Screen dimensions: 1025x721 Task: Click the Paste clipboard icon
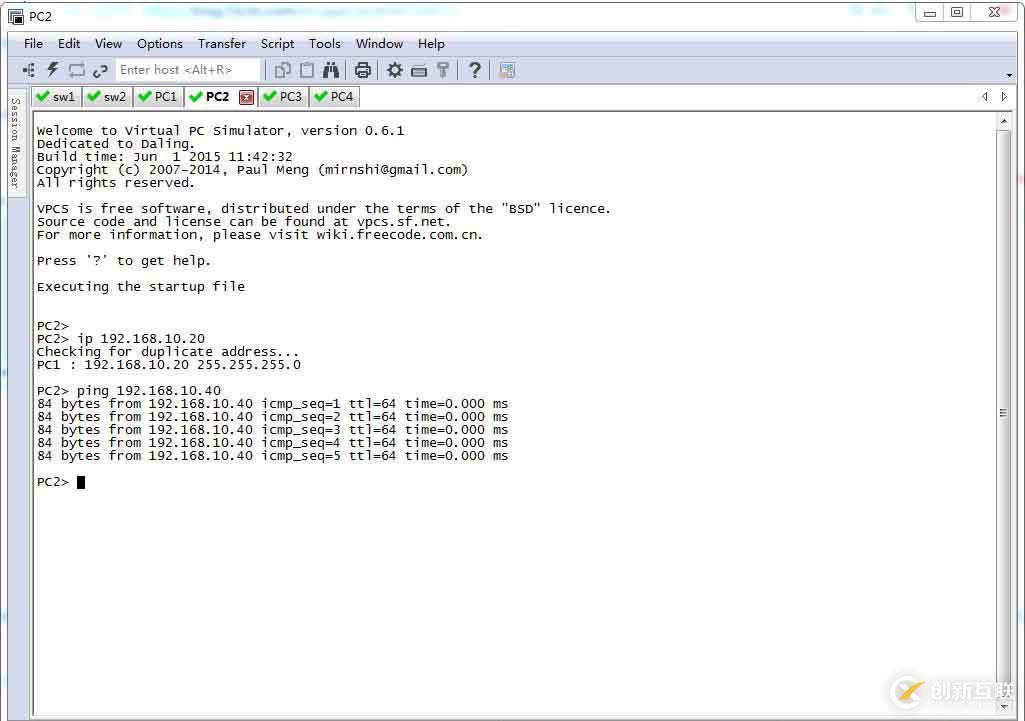pyautogui.click(x=307, y=70)
